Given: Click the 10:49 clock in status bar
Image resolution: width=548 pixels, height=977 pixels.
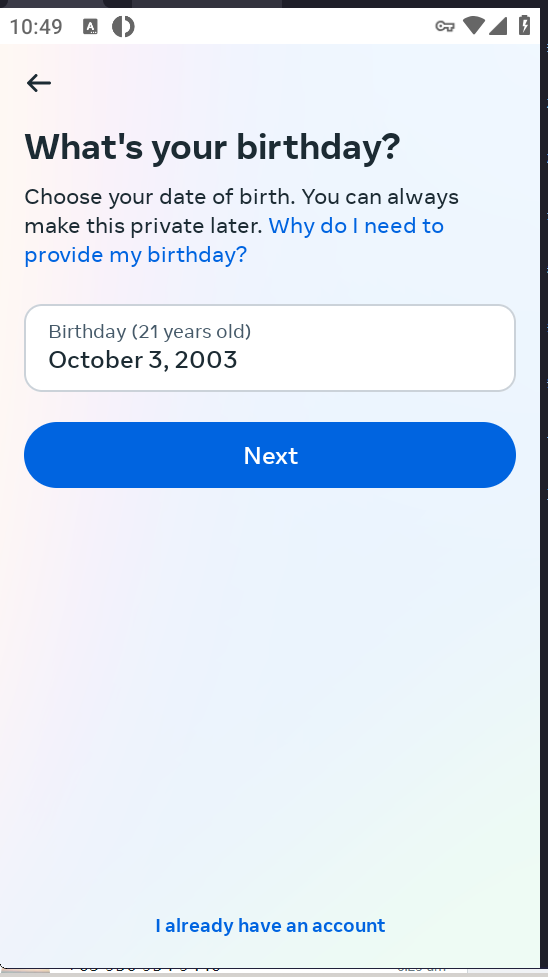Looking at the screenshot, I should click(x=36, y=27).
